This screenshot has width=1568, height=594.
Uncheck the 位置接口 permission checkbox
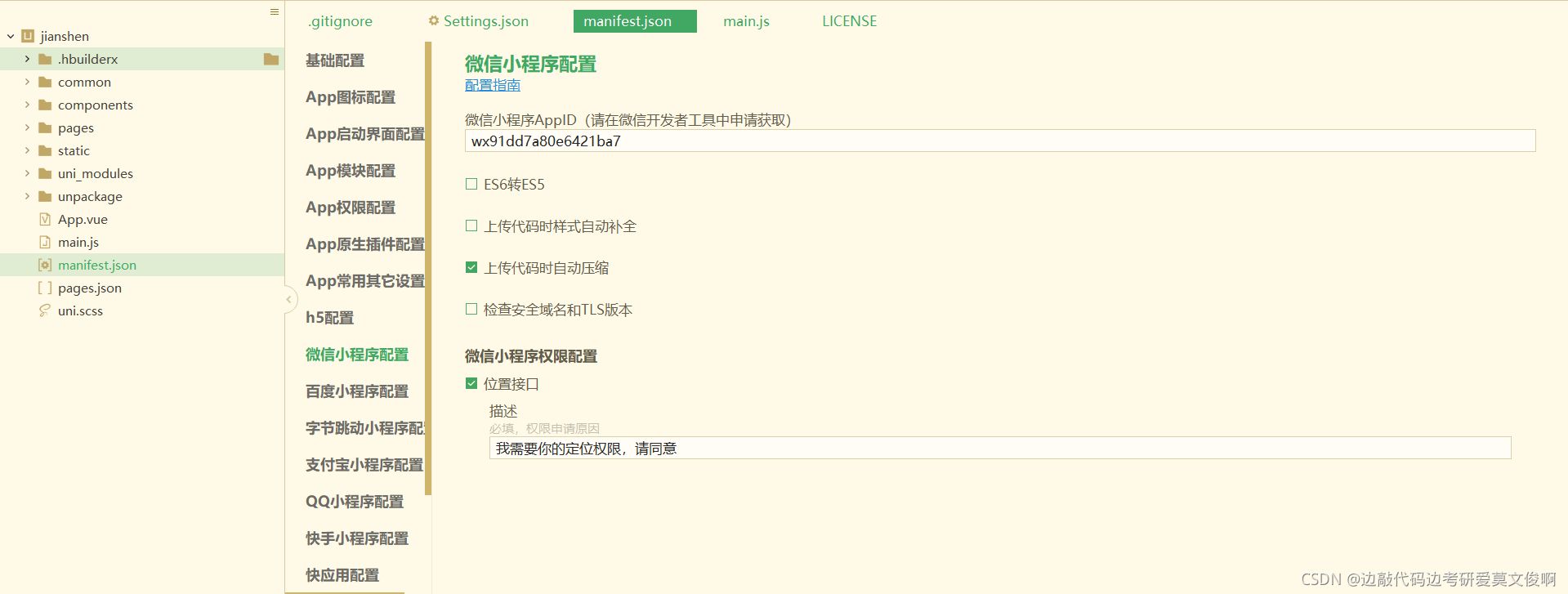coord(471,383)
